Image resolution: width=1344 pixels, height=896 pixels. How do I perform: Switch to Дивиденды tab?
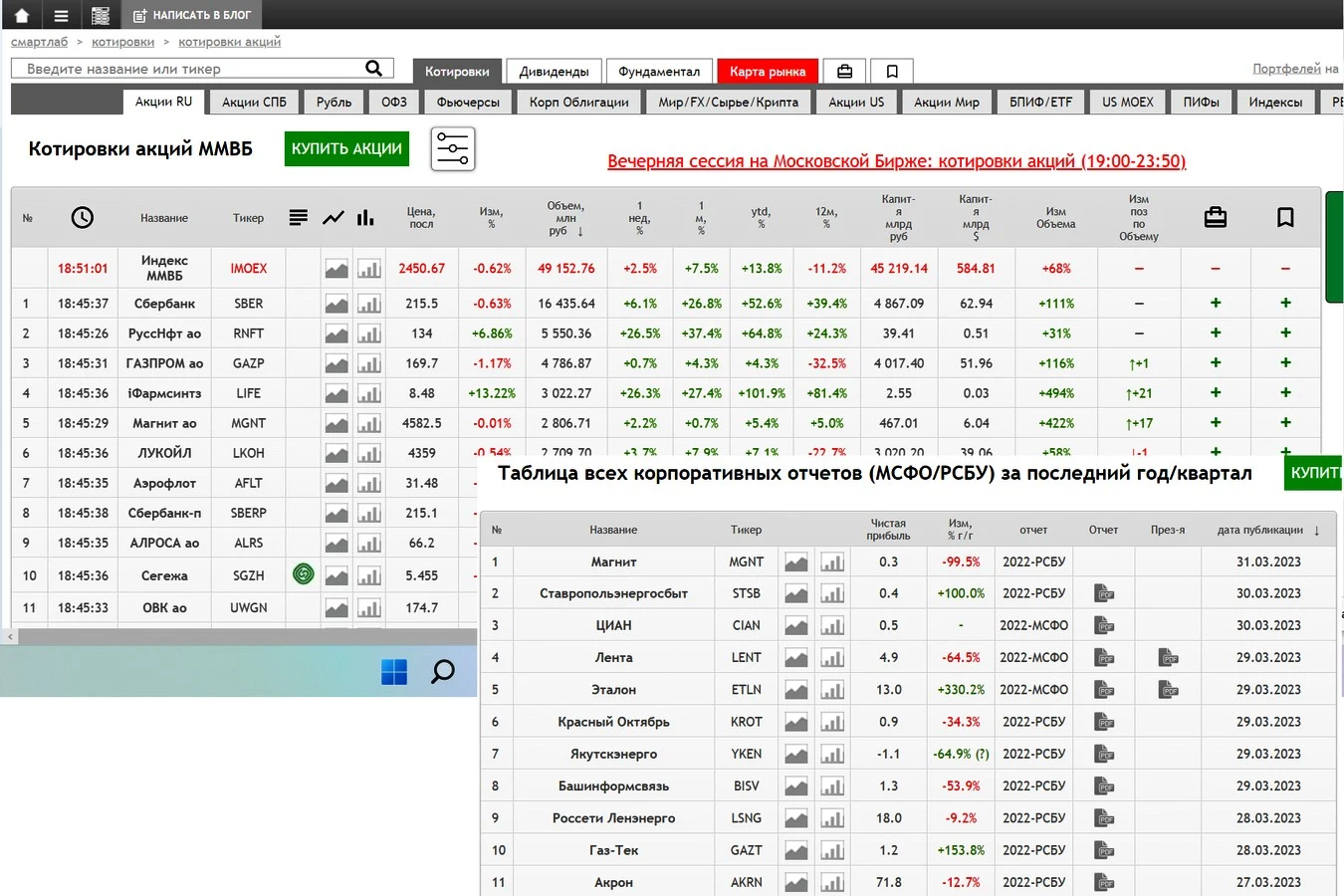point(554,72)
